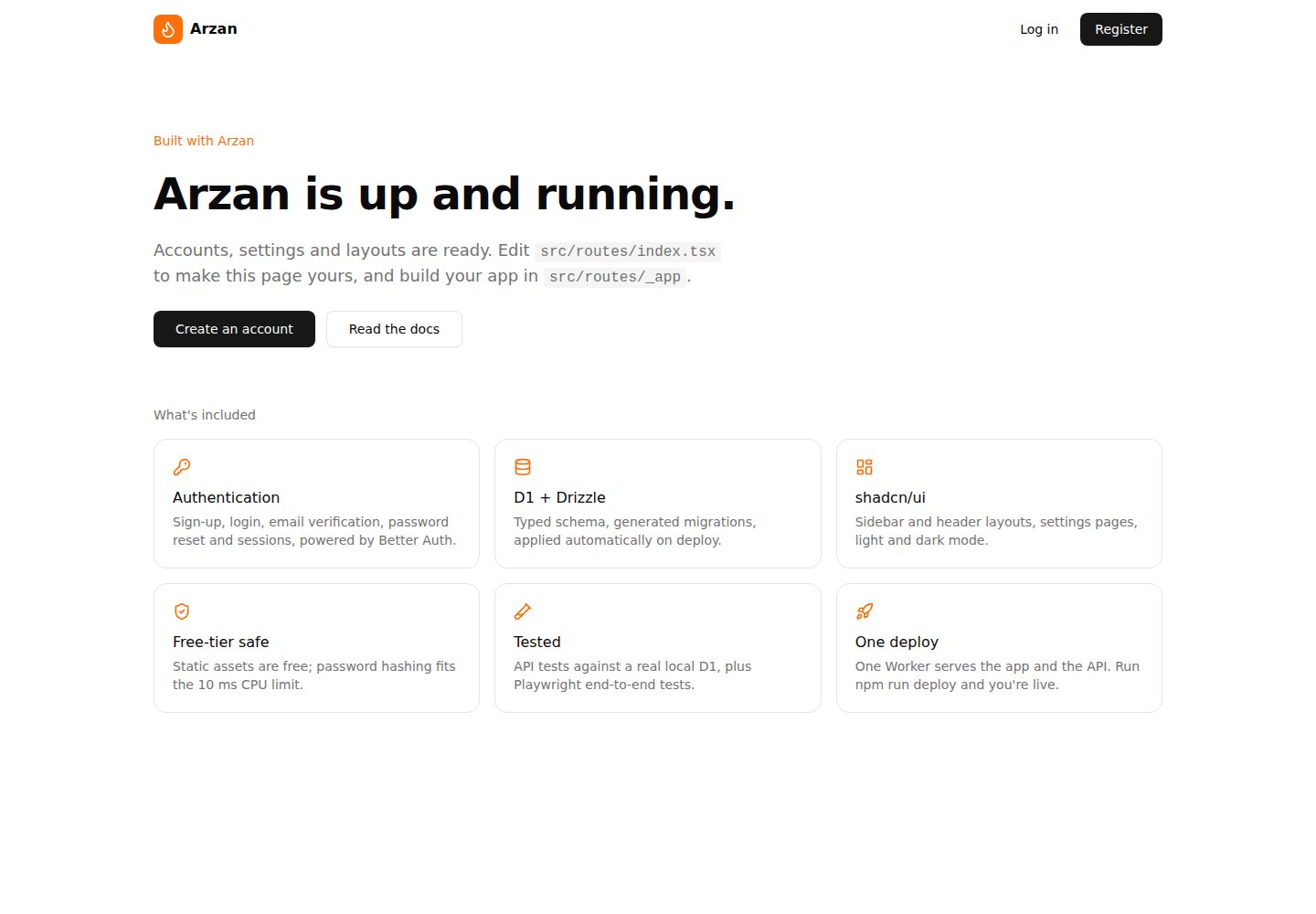The image size is (1316, 914).
Task: Click "One Worker serves the app" description text
Action: (997, 675)
